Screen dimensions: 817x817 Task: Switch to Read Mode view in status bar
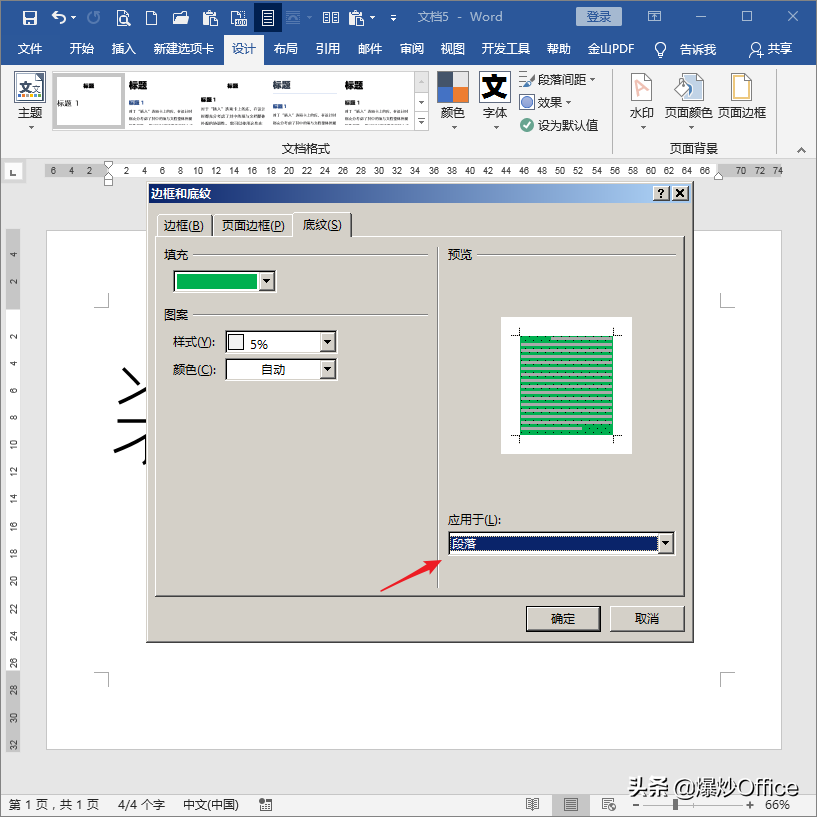[x=533, y=805]
